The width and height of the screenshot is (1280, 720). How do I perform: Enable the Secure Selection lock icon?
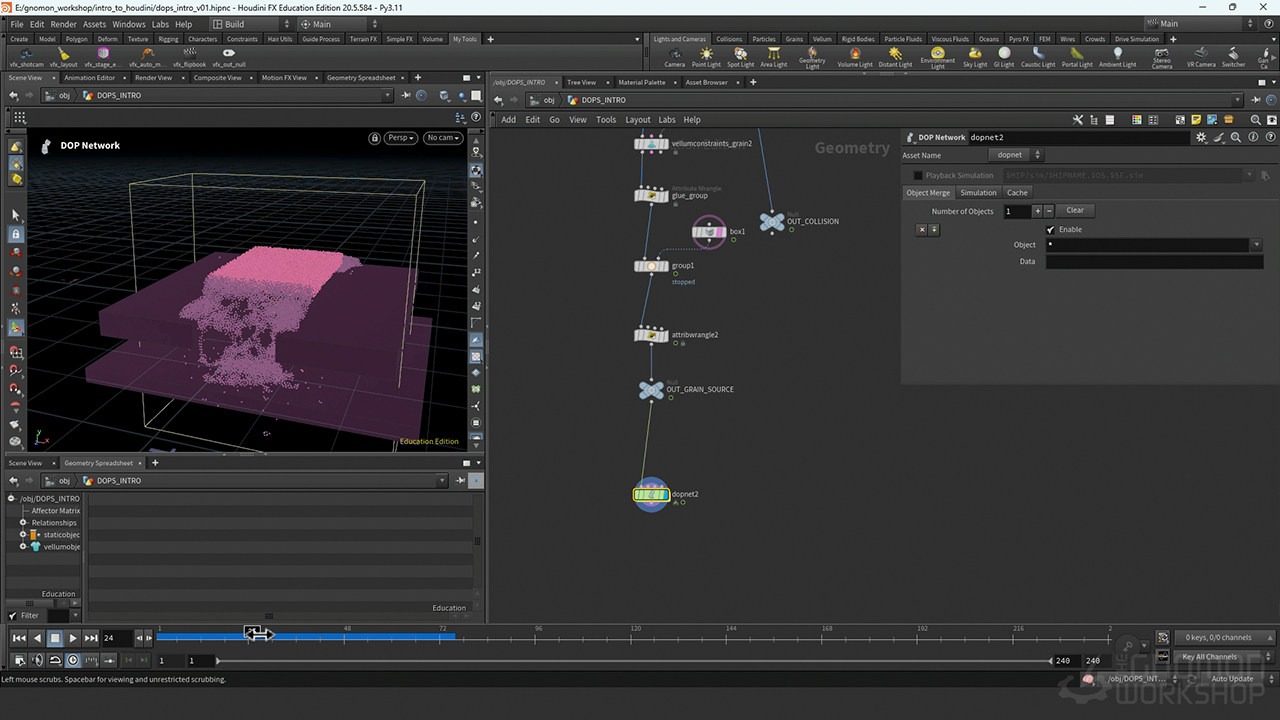[14, 233]
